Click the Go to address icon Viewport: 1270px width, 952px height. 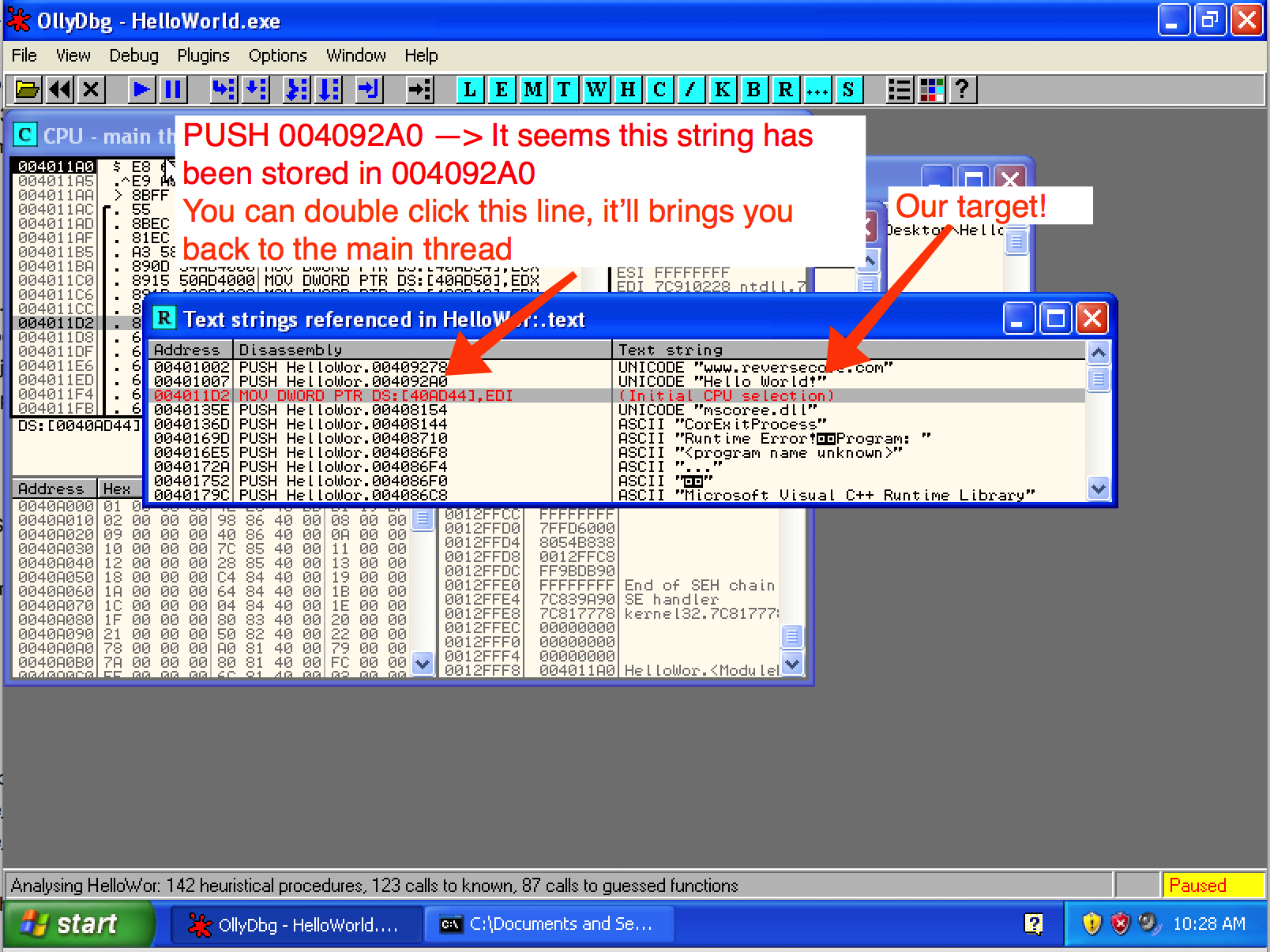(x=419, y=89)
